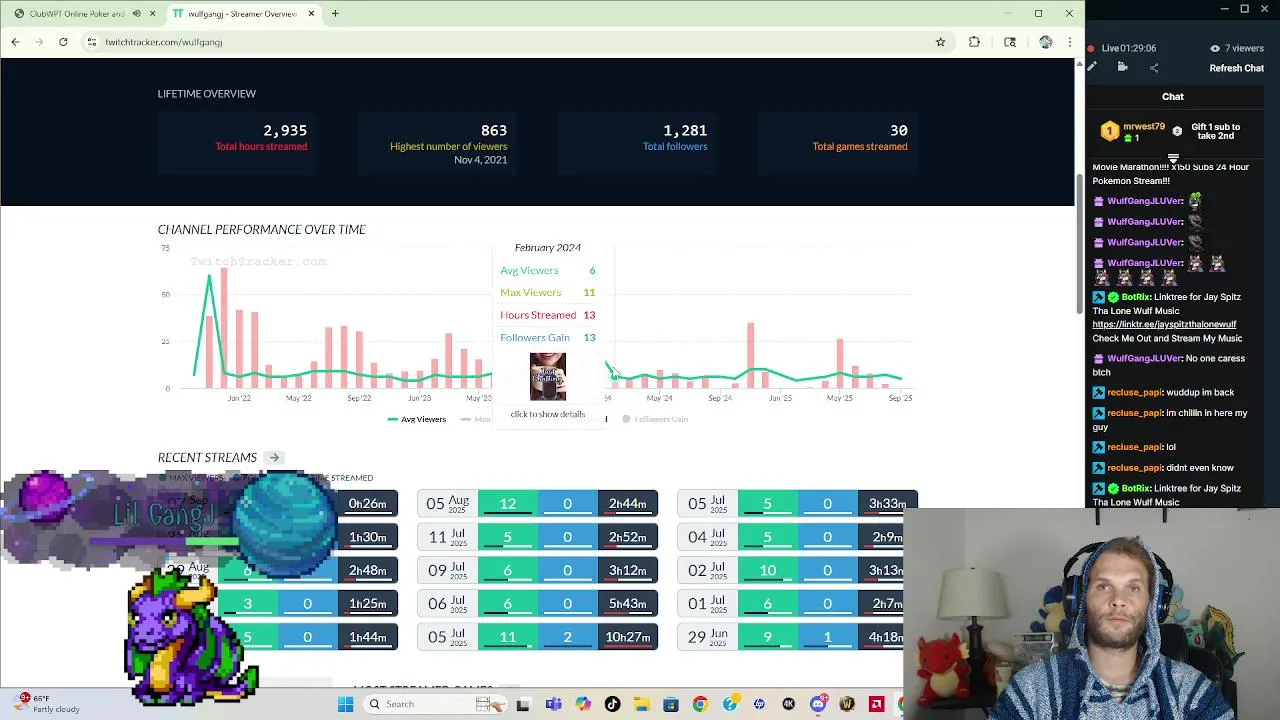Toggle the Followers Gain chart legend
1280x720 pixels.
coord(655,419)
